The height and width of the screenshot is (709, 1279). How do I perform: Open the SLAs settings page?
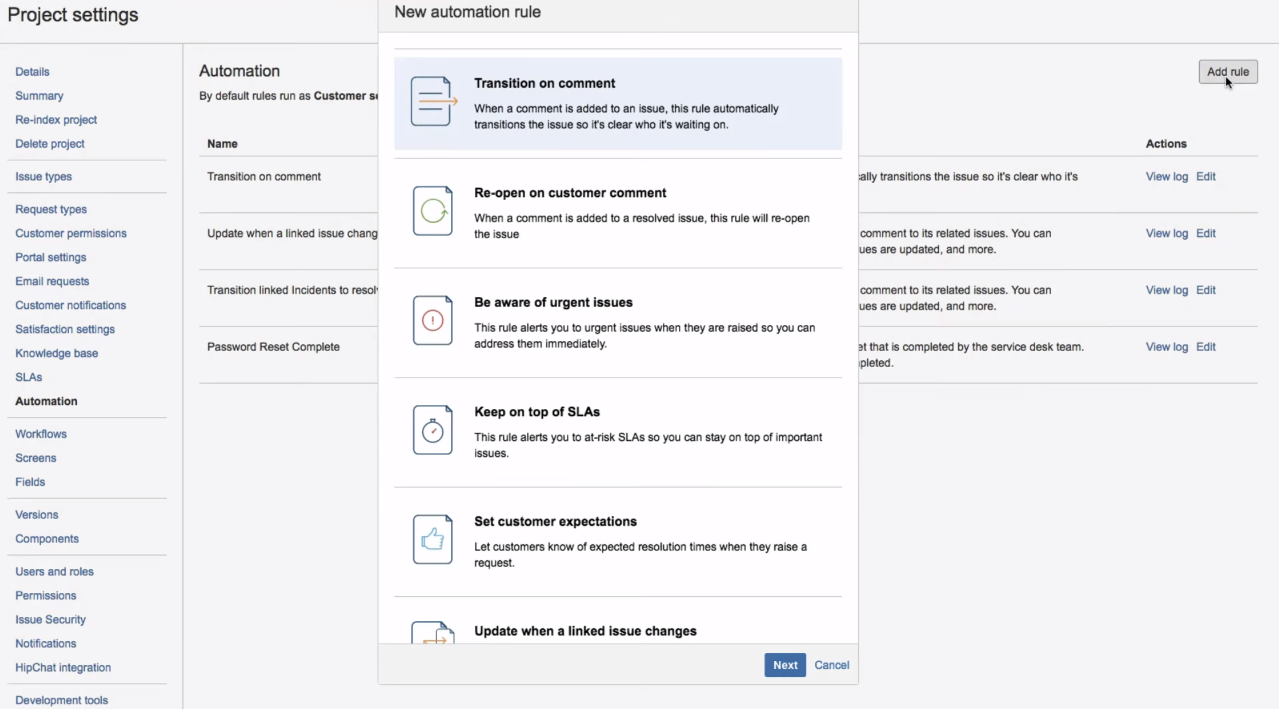(x=28, y=377)
